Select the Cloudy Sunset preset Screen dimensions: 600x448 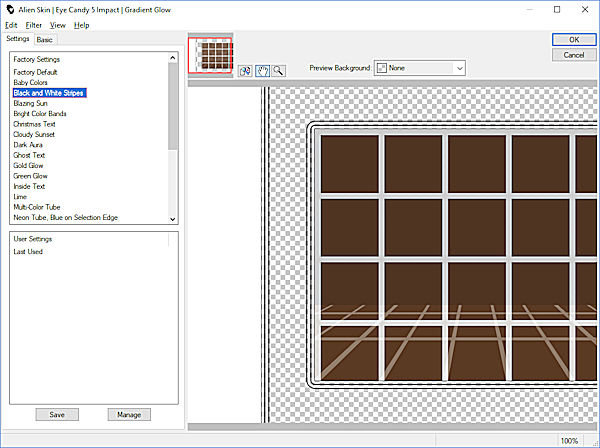34,134
